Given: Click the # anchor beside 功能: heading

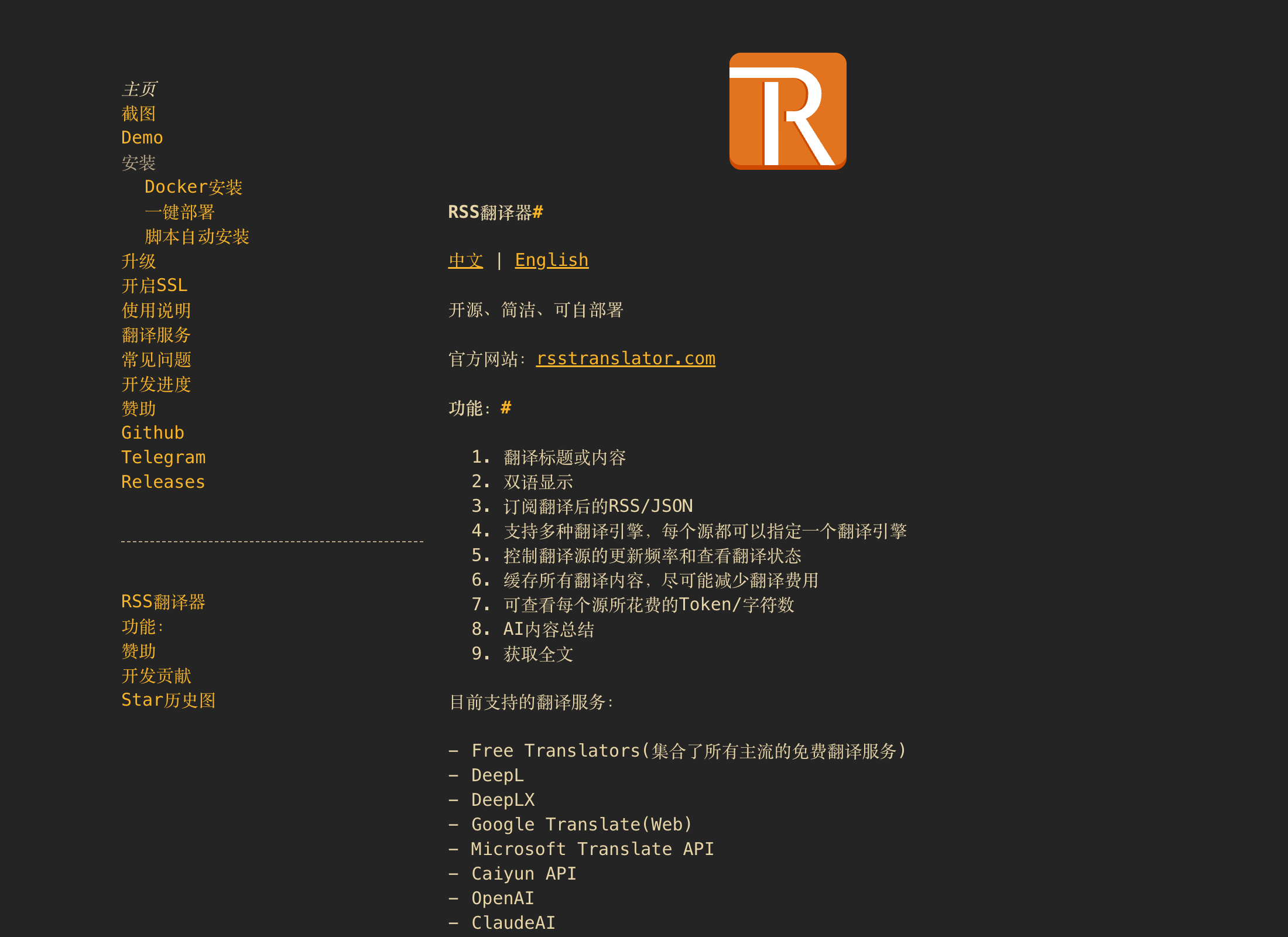Looking at the screenshot, I should tap(506, 408).
